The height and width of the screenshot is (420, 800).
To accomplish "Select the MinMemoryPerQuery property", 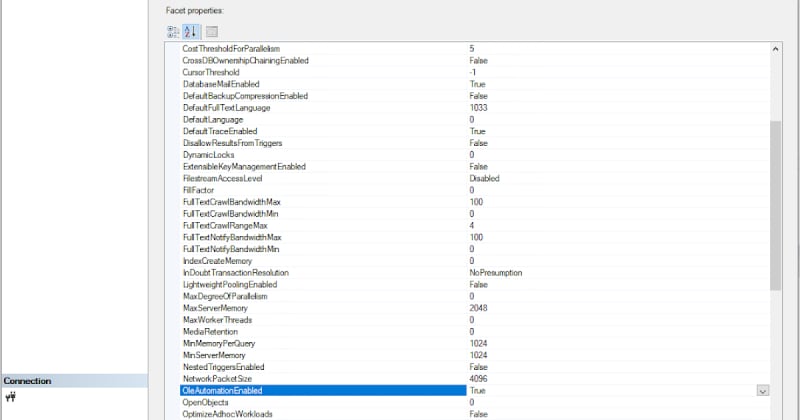I will [219, 343].
